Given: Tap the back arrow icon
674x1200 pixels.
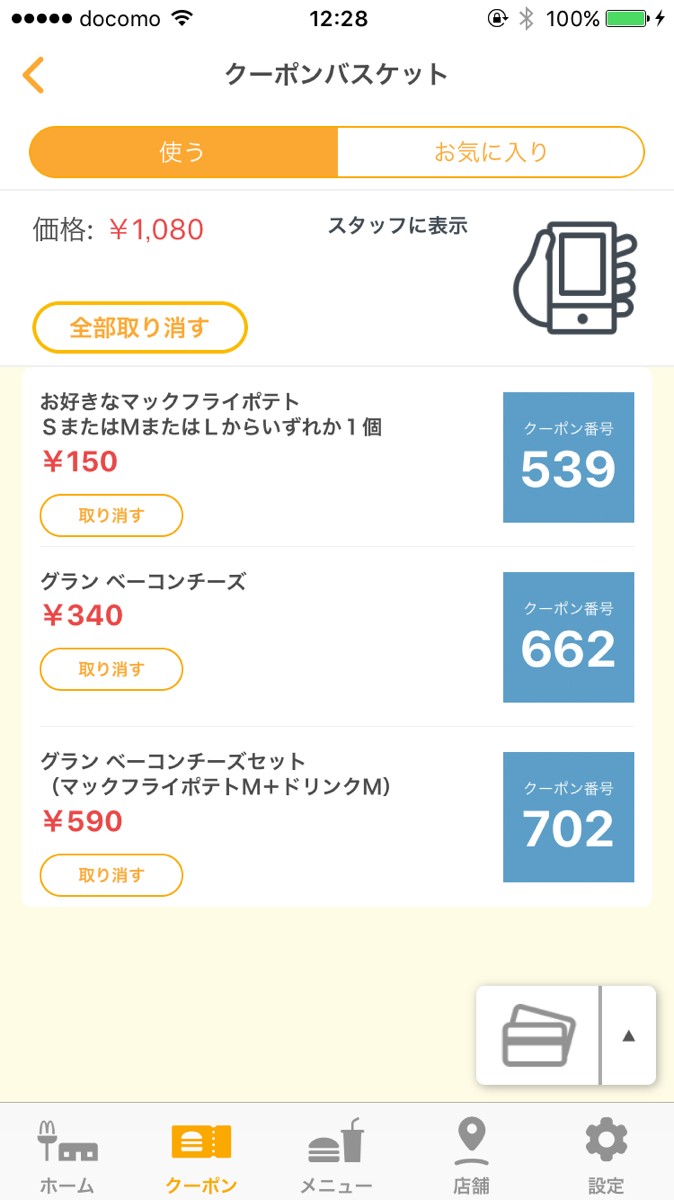Looking at the screenshot, I should pos(34,75).
